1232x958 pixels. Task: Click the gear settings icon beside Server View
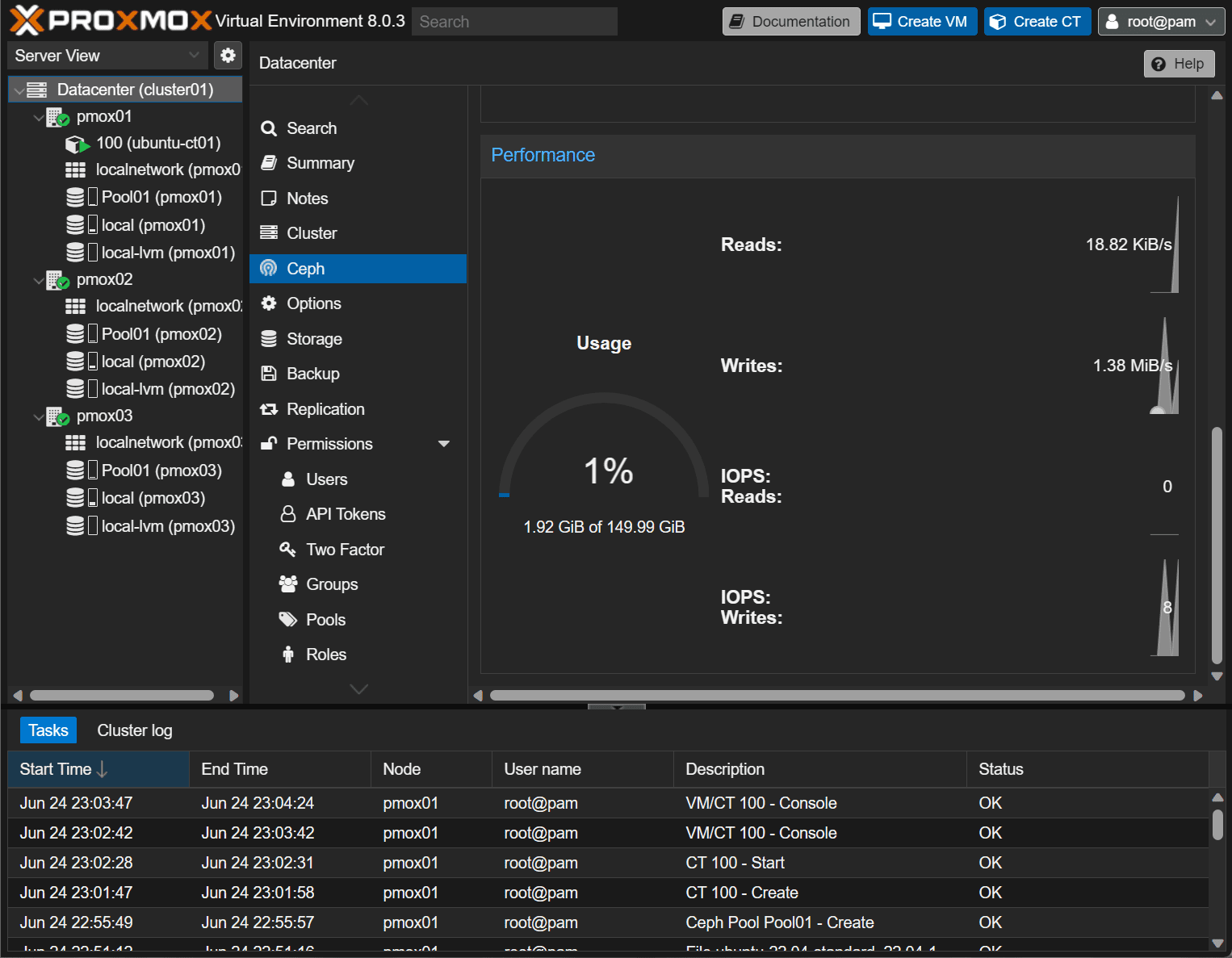pos(228,55)
